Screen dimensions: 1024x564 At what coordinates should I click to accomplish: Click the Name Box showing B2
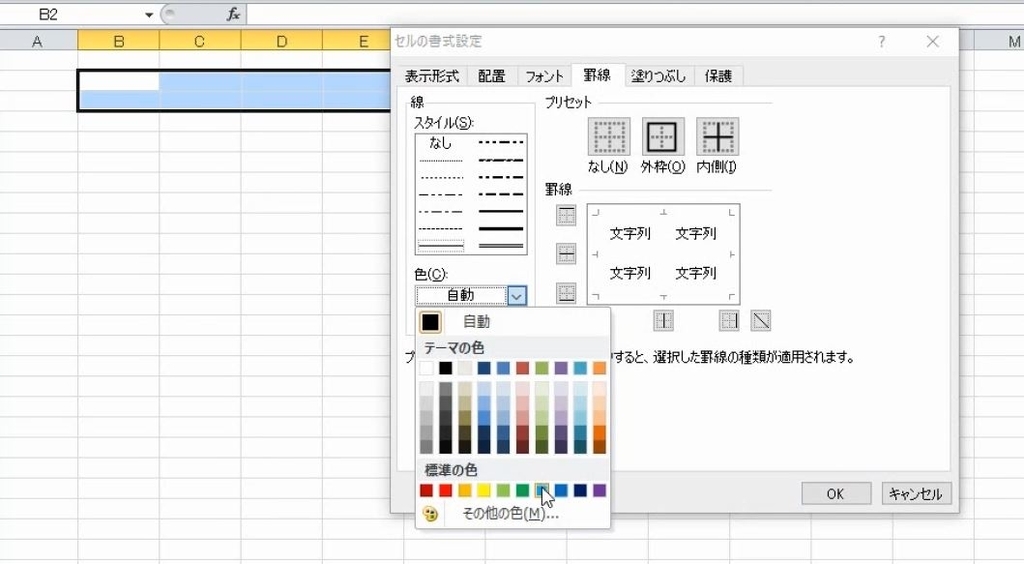[72, 14]
